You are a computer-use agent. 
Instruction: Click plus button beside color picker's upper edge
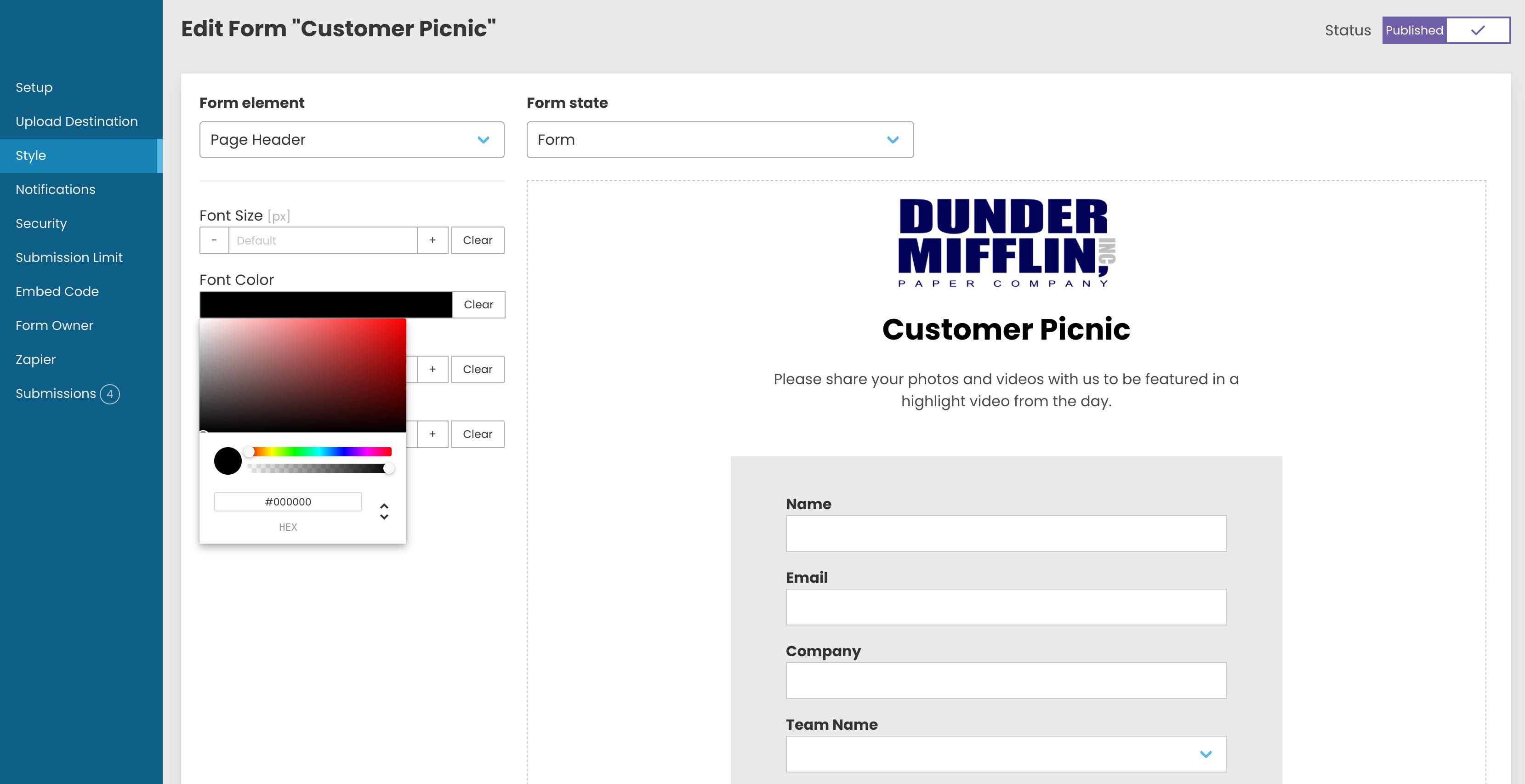click(432, 369)
